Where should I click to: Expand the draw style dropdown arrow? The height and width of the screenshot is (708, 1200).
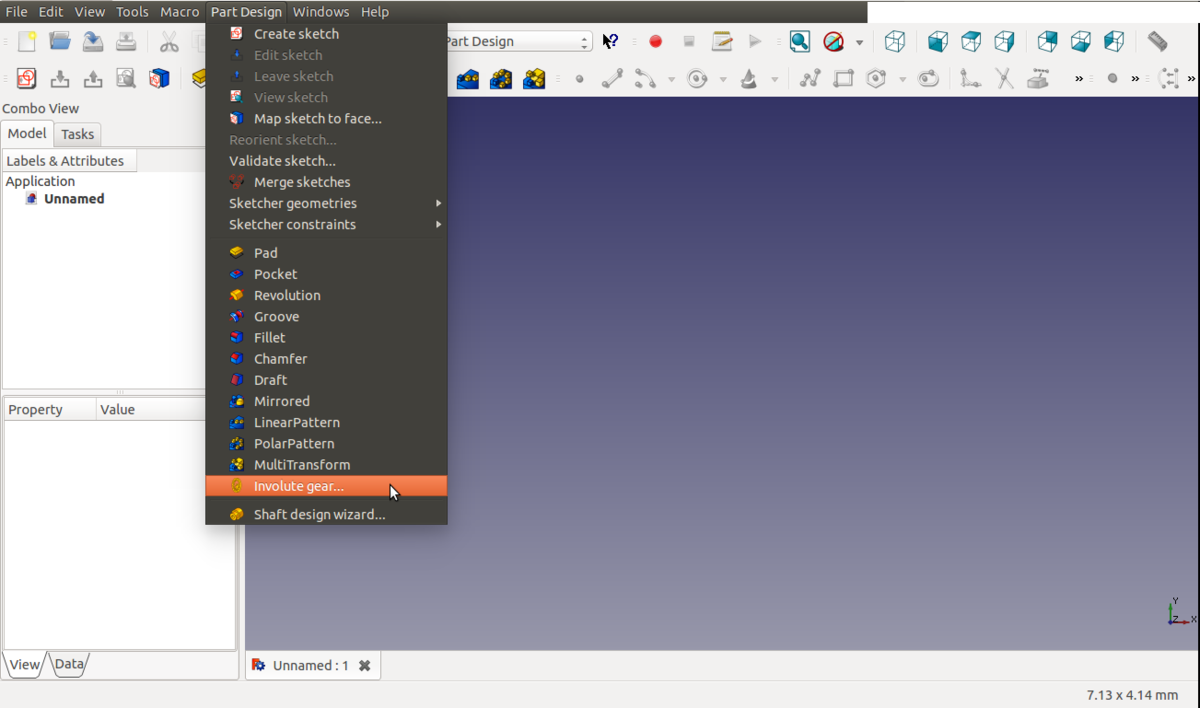click(859, 42)
